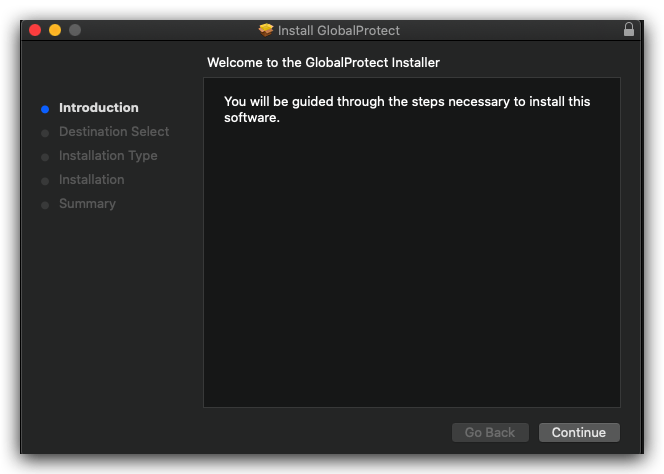Select the Installation step
664x474 pixels.
point(91,180)
